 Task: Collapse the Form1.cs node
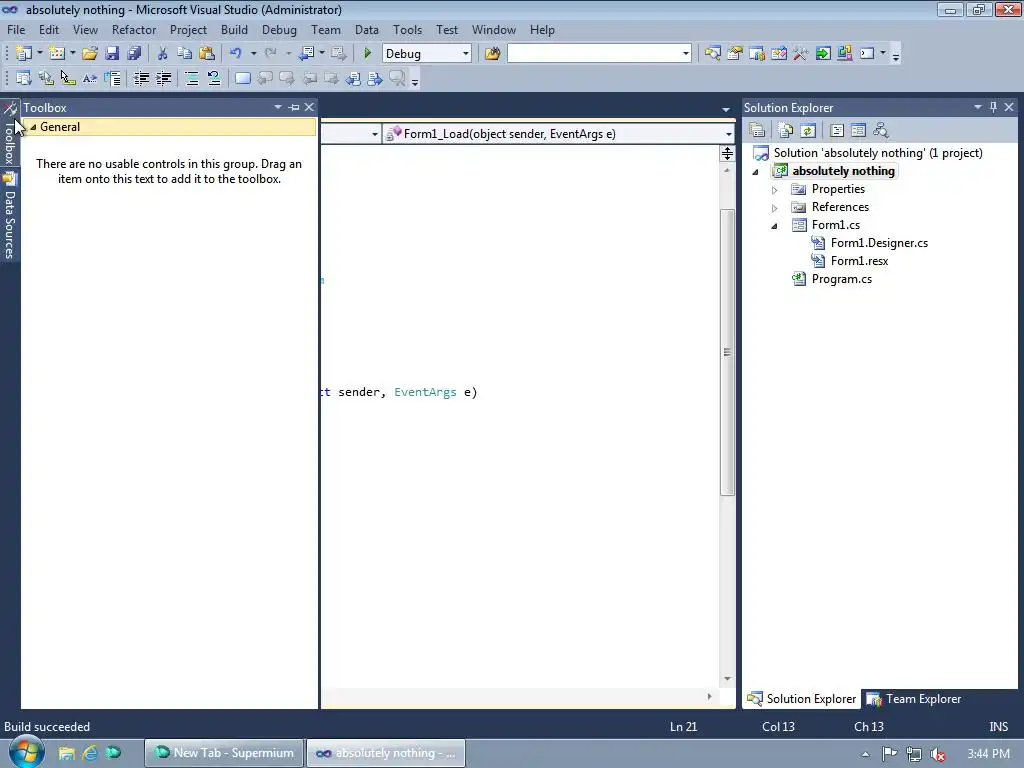pyautogui.click(x=775, y=226)
